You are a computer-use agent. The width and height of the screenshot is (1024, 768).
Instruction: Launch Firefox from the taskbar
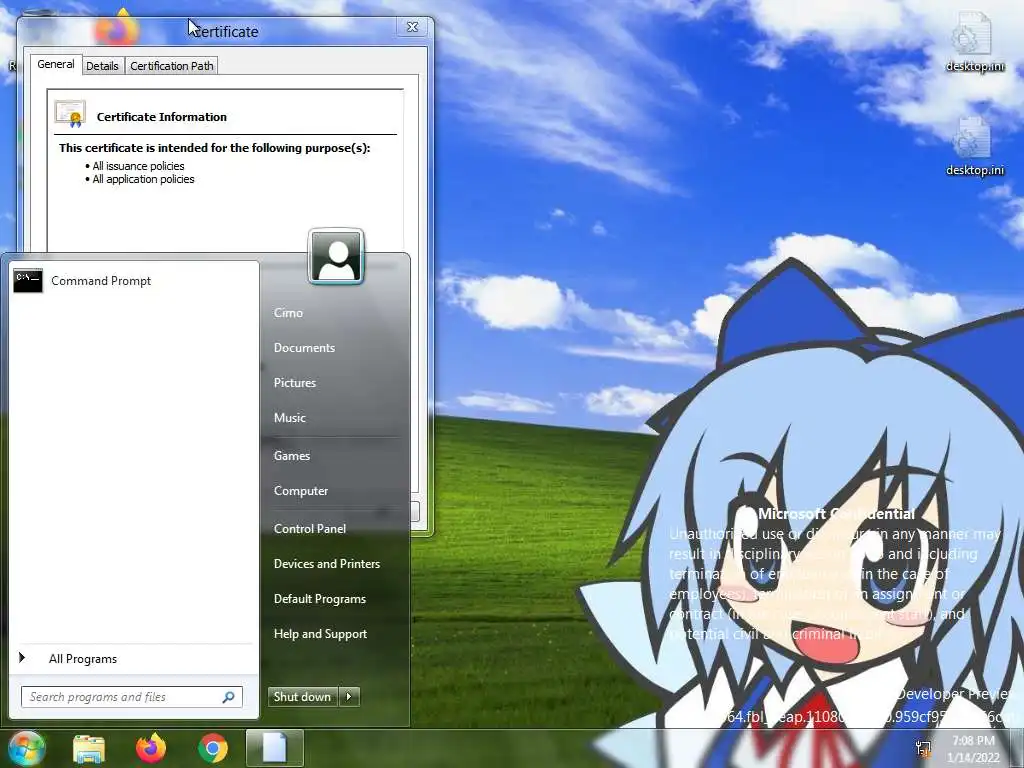(x=151, y=748)
